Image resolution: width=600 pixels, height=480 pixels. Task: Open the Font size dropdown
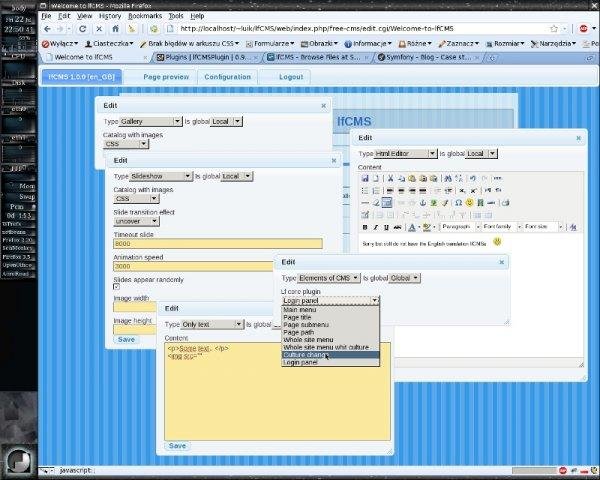point(543,227)
